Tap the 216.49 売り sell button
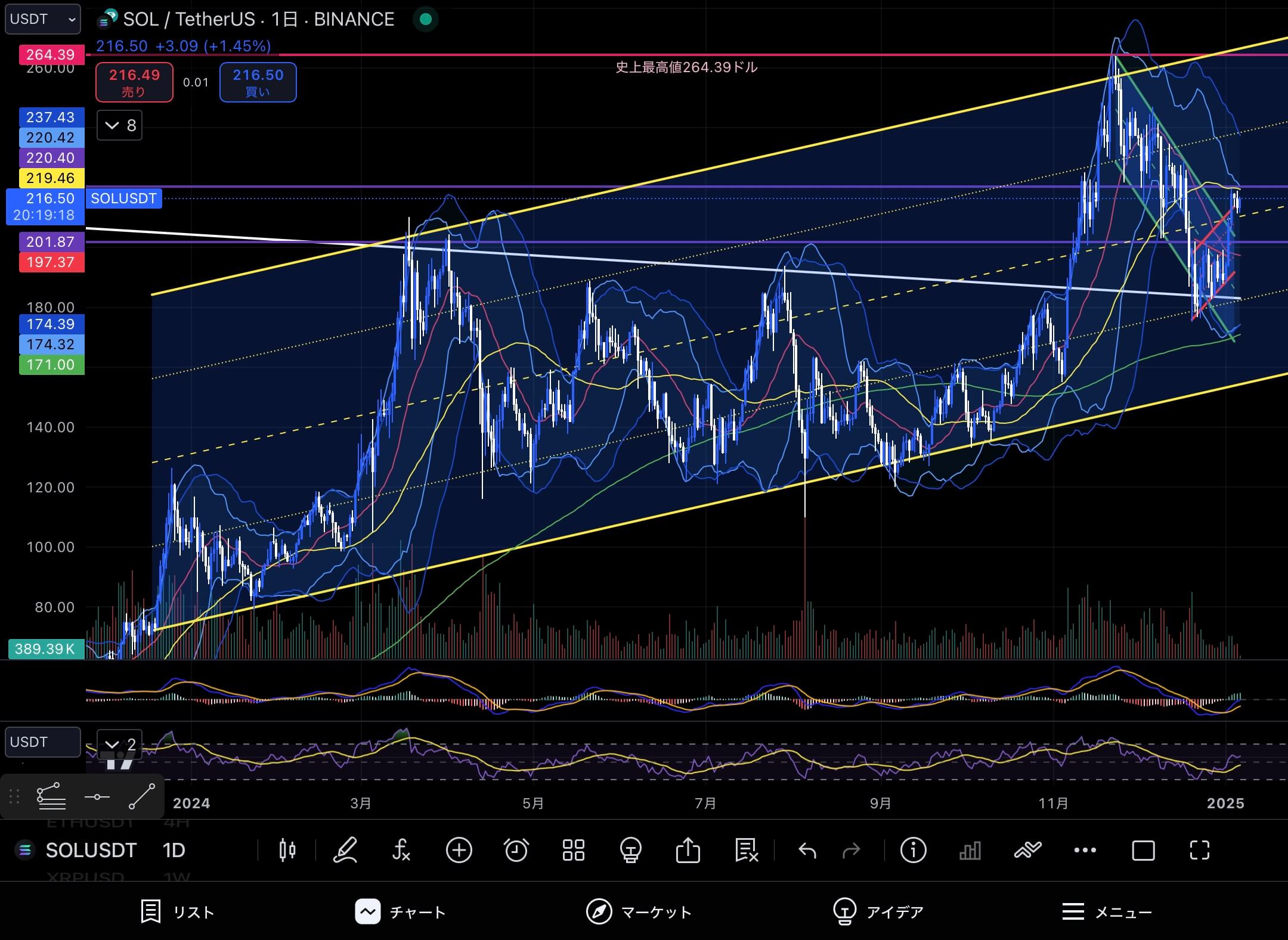This screenshot has width=1288, height=940. (x=134, y=82)
